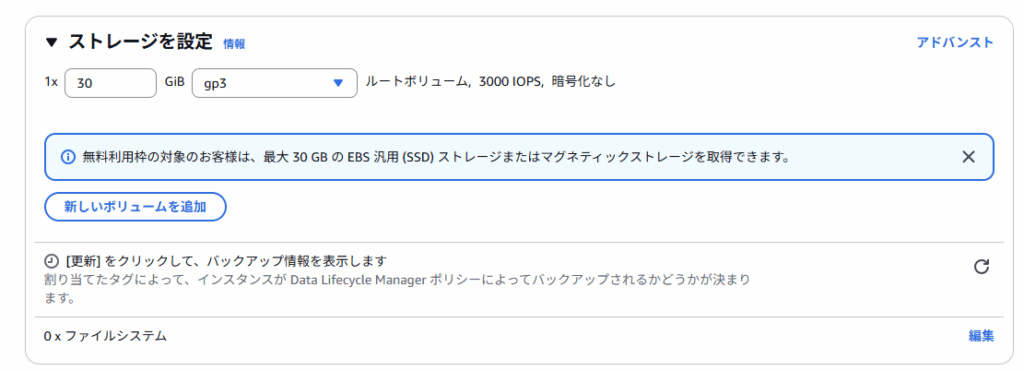Dismiss the free tier storage notice
Screen dimensions: 1024x371
pos(968,157)
